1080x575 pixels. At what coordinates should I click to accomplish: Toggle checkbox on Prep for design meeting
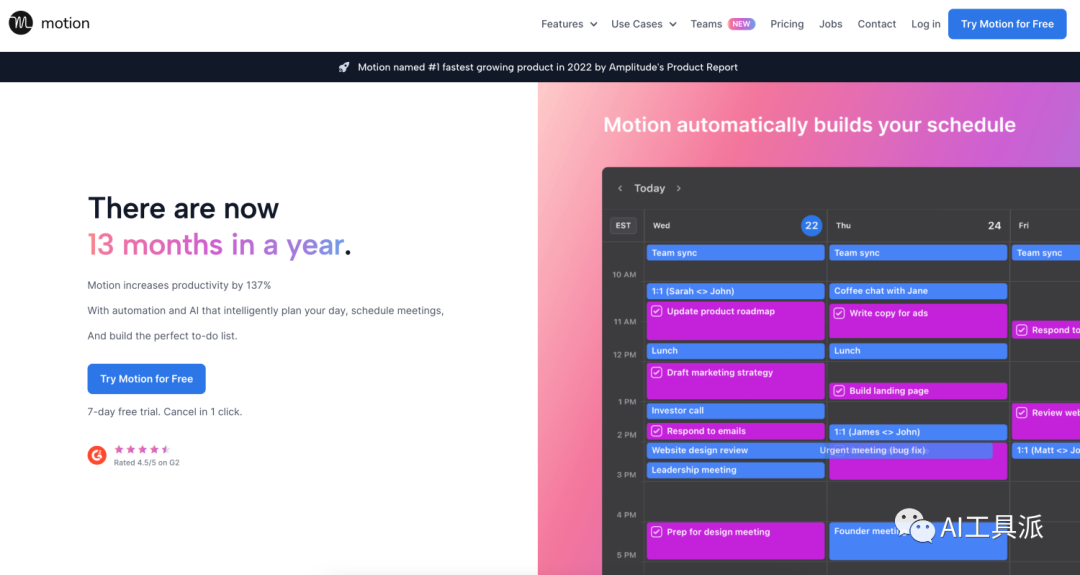pyautogui.click(x=656, y=532)
